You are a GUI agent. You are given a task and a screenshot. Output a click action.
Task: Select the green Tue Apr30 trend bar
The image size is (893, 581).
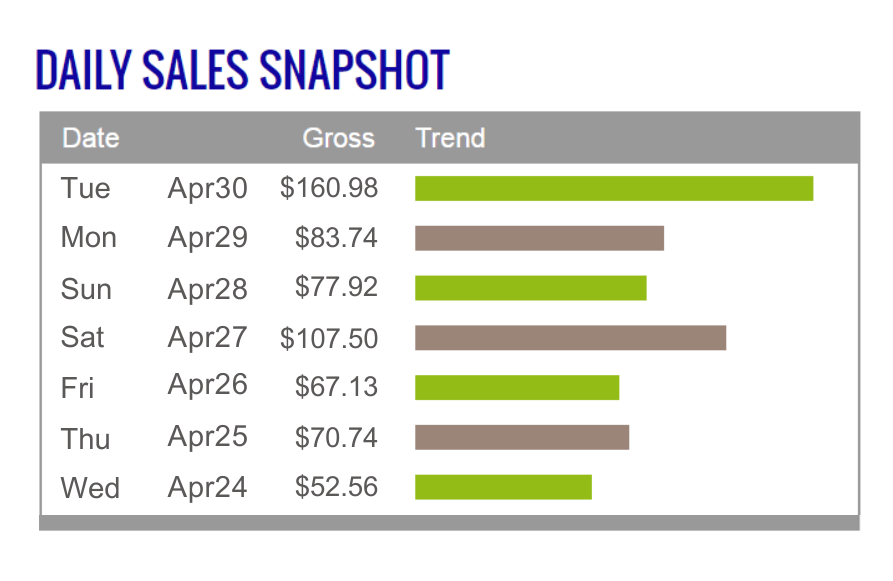click(614, 188)
